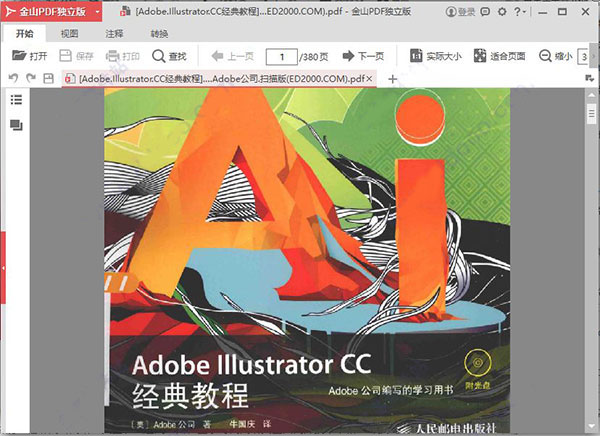Click the undo arrow icon
The image size is (600, 436).
[13, 78]
